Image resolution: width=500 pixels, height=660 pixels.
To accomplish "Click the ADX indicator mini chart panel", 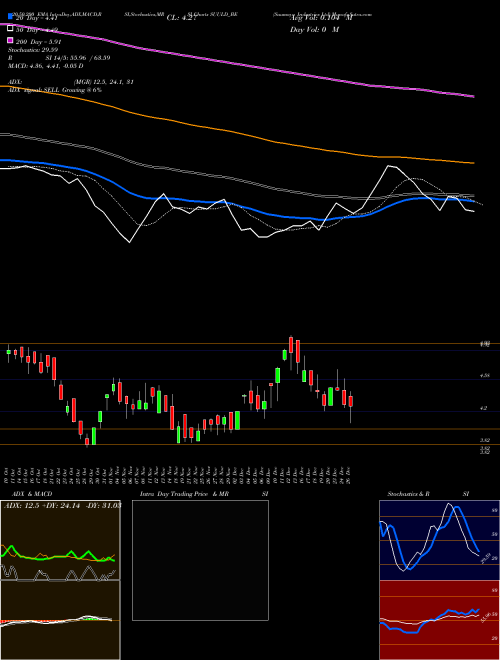I will click(60, 540).
